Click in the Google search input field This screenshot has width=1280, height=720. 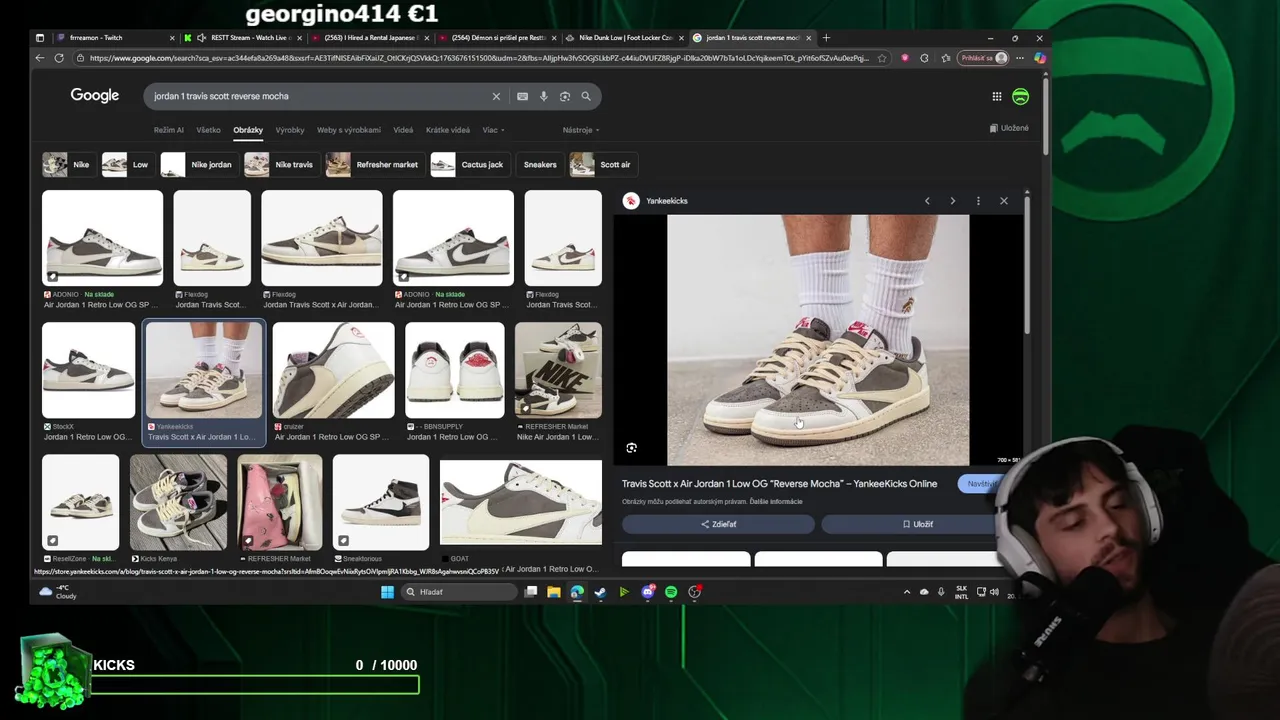(320, 96)
